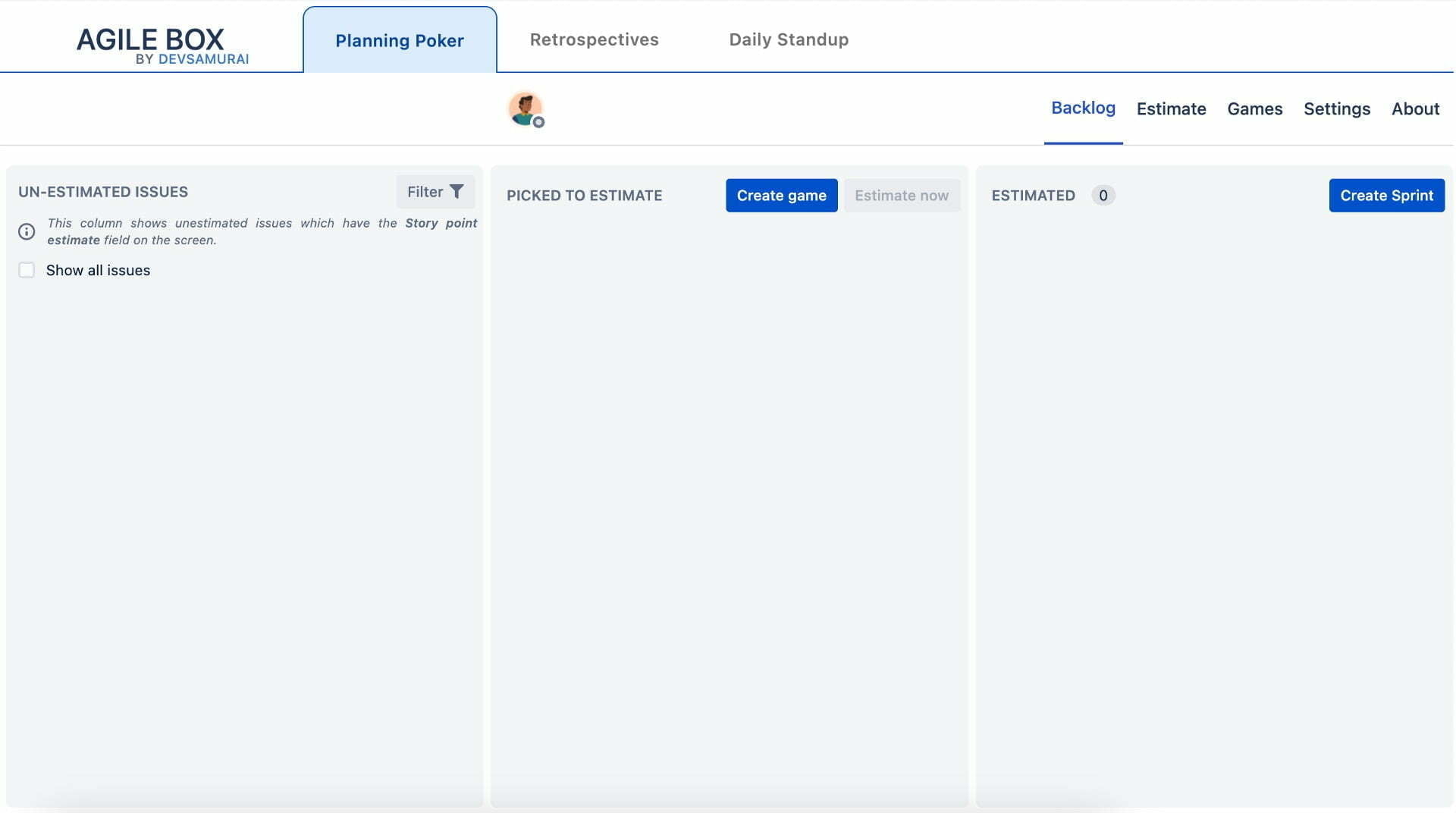The image size is (1456, 813).
Task: Click the 0 counter next to Estimated
Action: click(1104, 195)
